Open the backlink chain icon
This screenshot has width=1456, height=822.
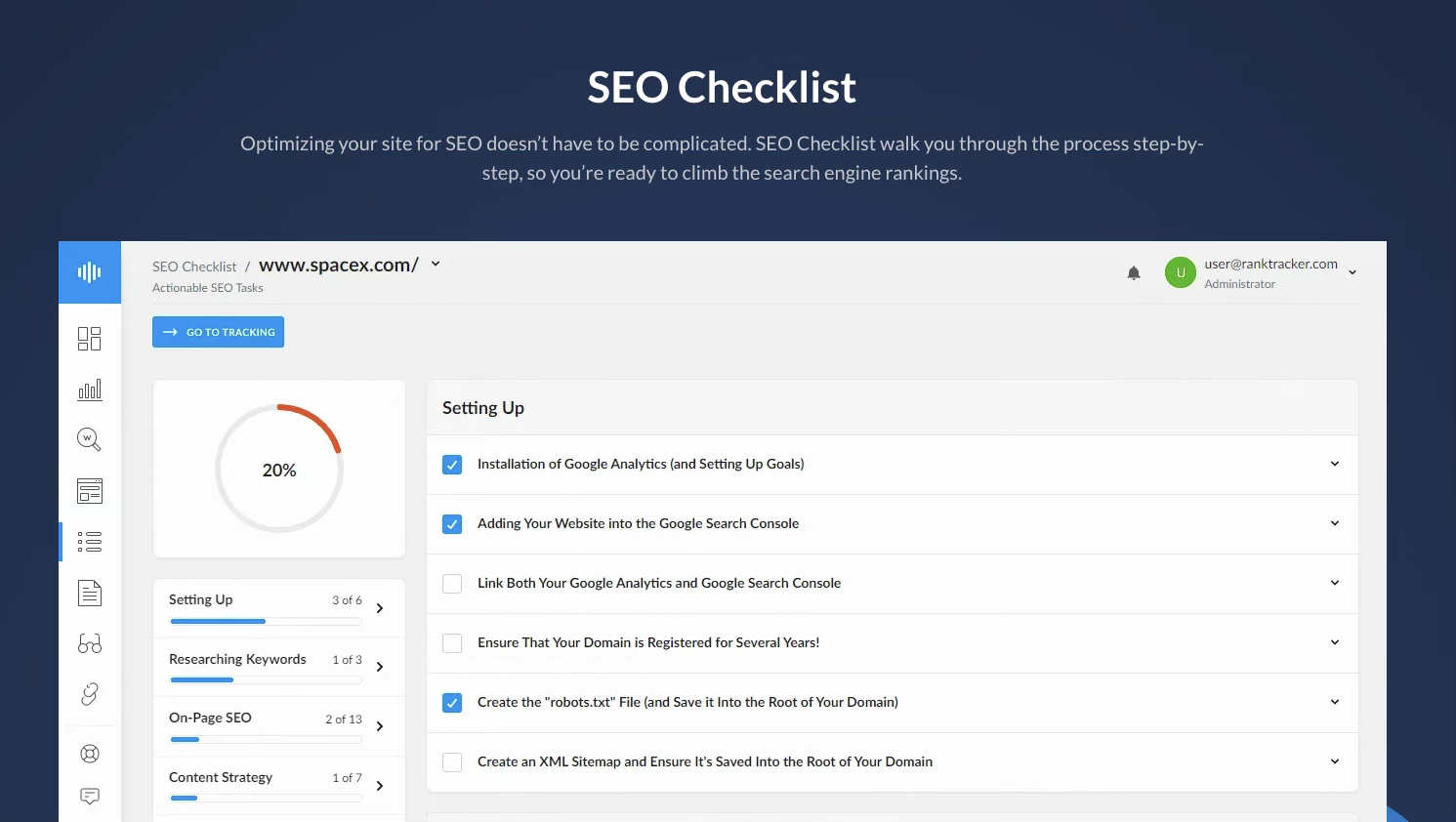(90, 694)
